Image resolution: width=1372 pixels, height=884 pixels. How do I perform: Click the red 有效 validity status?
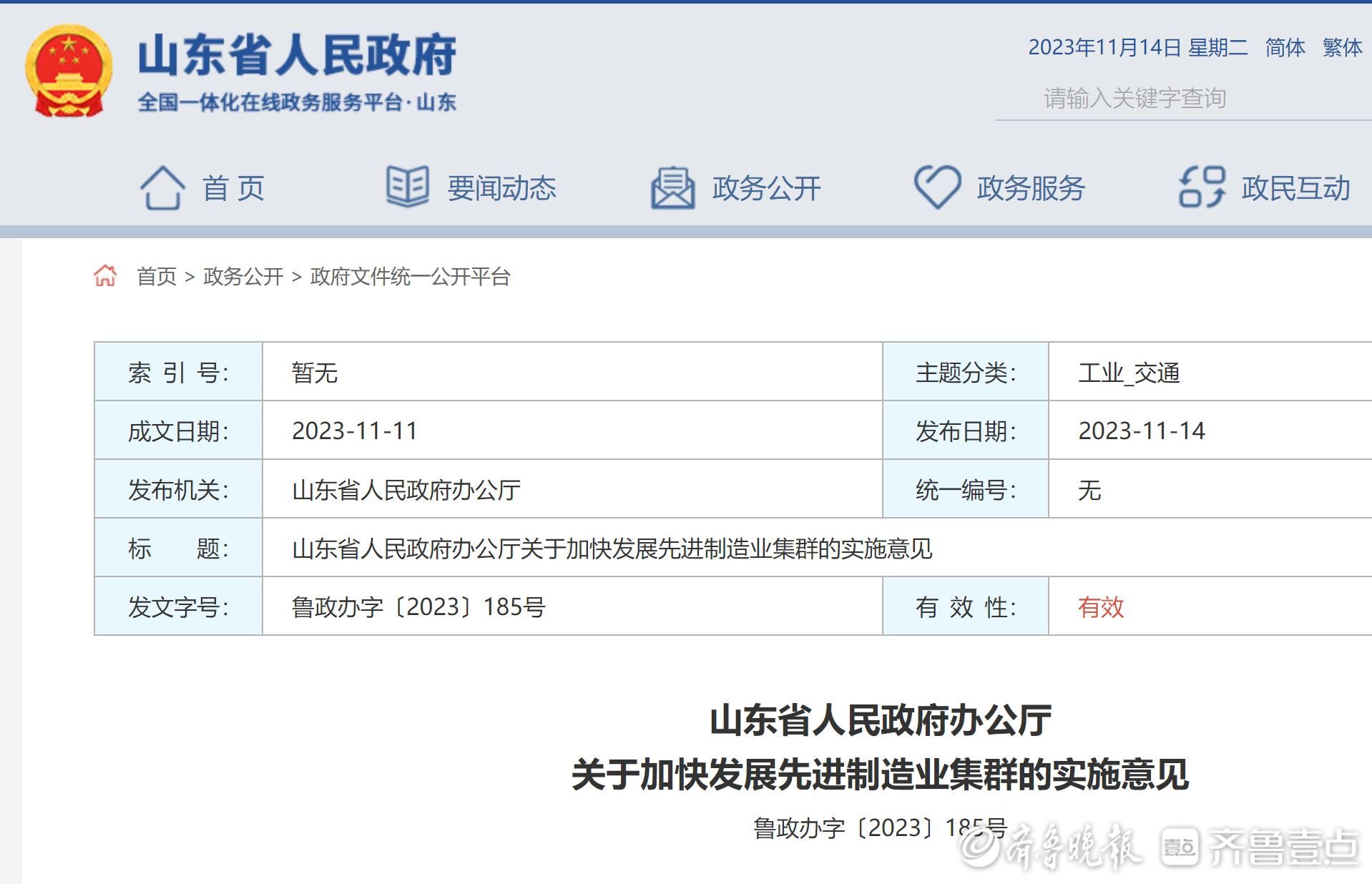click(x=1101, y=607)
